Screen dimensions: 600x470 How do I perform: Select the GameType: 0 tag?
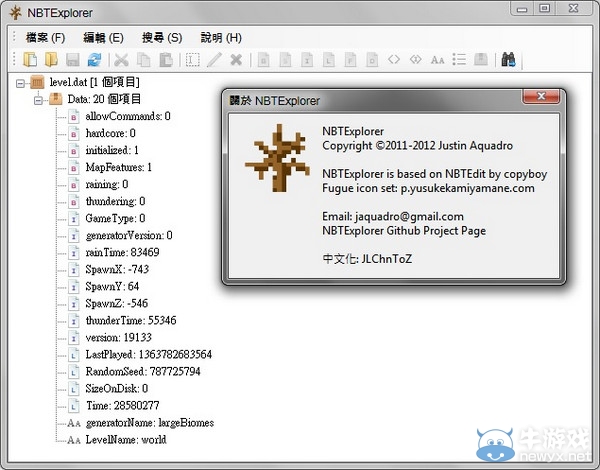point(115,218)
